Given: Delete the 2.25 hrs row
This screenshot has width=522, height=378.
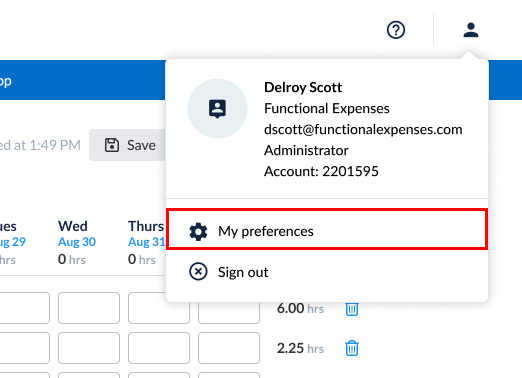Looking at the screenshot, I should (x=352, y=348).
